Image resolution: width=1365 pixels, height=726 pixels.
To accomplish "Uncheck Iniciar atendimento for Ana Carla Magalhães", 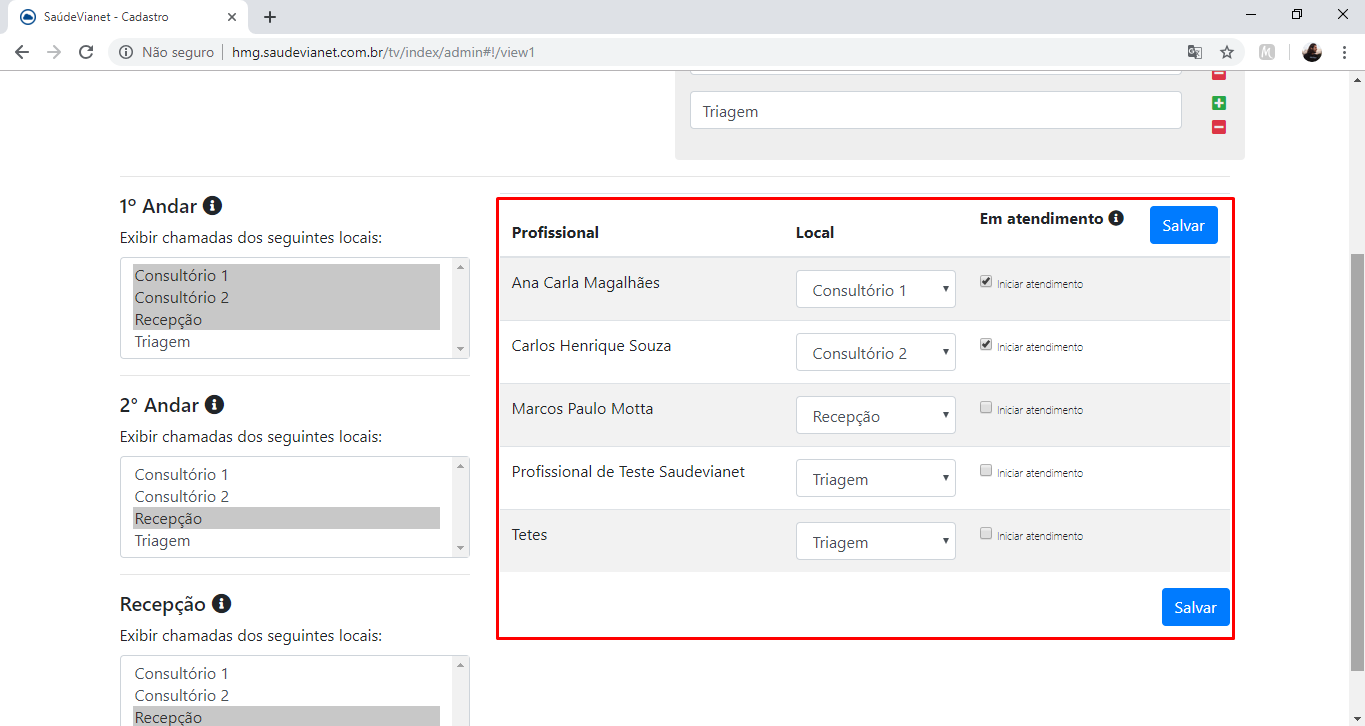I will 986,282.
